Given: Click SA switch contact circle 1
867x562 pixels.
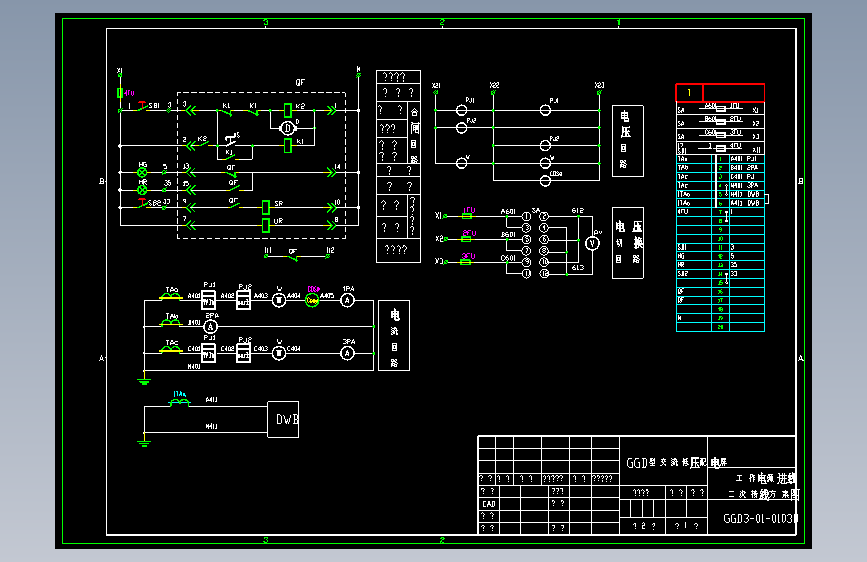Looking at the screenshot, I should (526, 216).
